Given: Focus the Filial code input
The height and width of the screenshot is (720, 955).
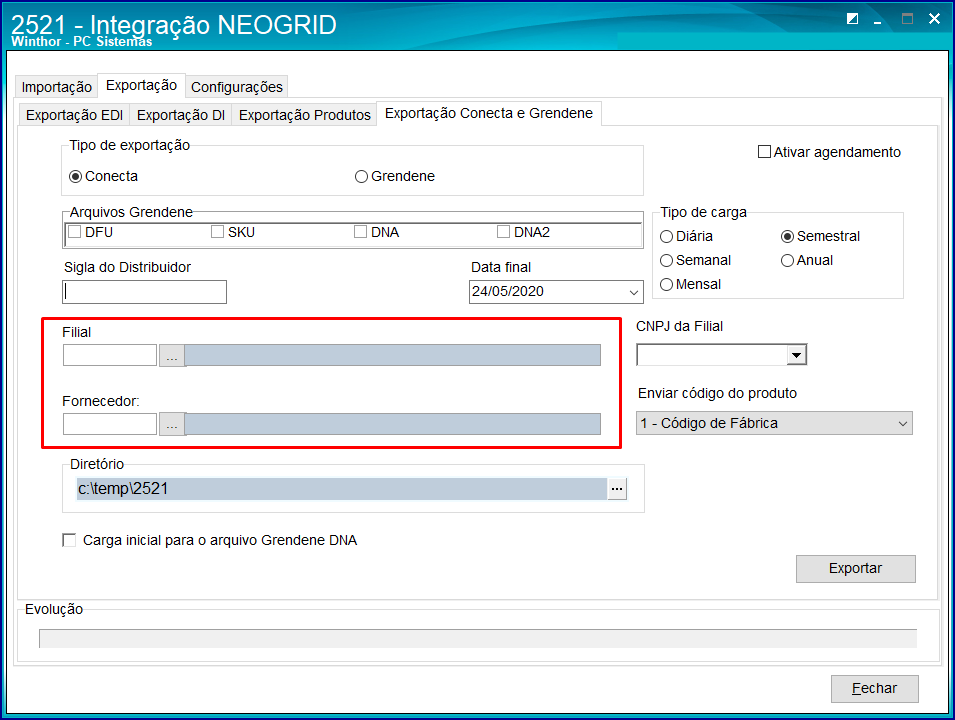Looking at the screenshot, I should tap(110, 356).
